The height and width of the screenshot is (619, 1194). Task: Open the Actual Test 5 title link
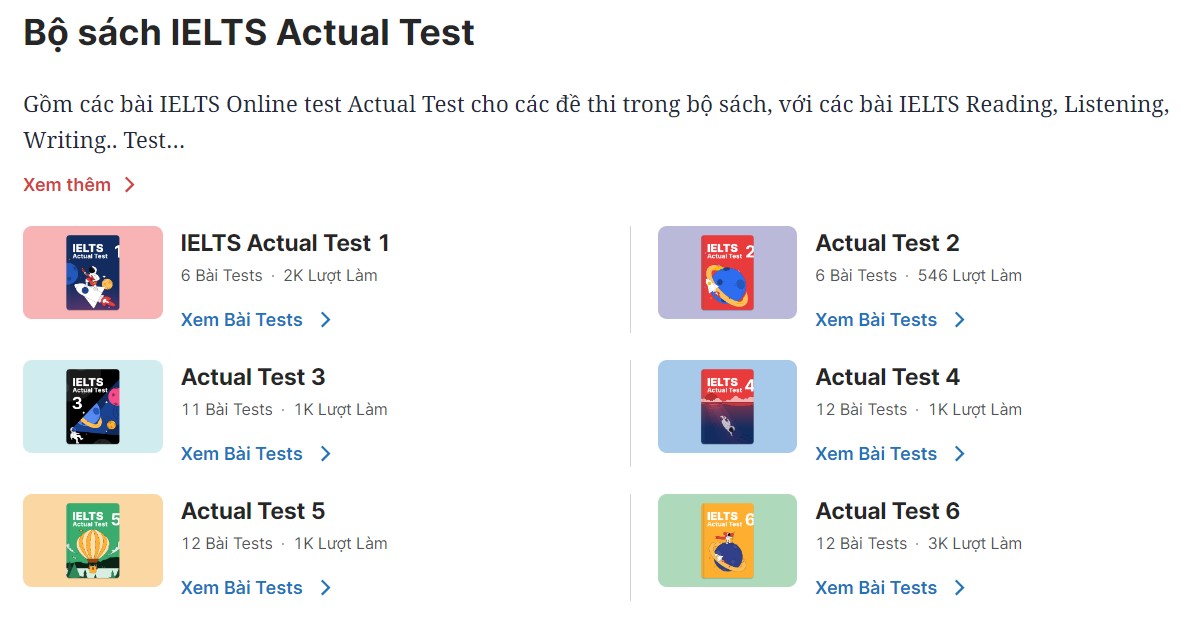pos(253,511)
